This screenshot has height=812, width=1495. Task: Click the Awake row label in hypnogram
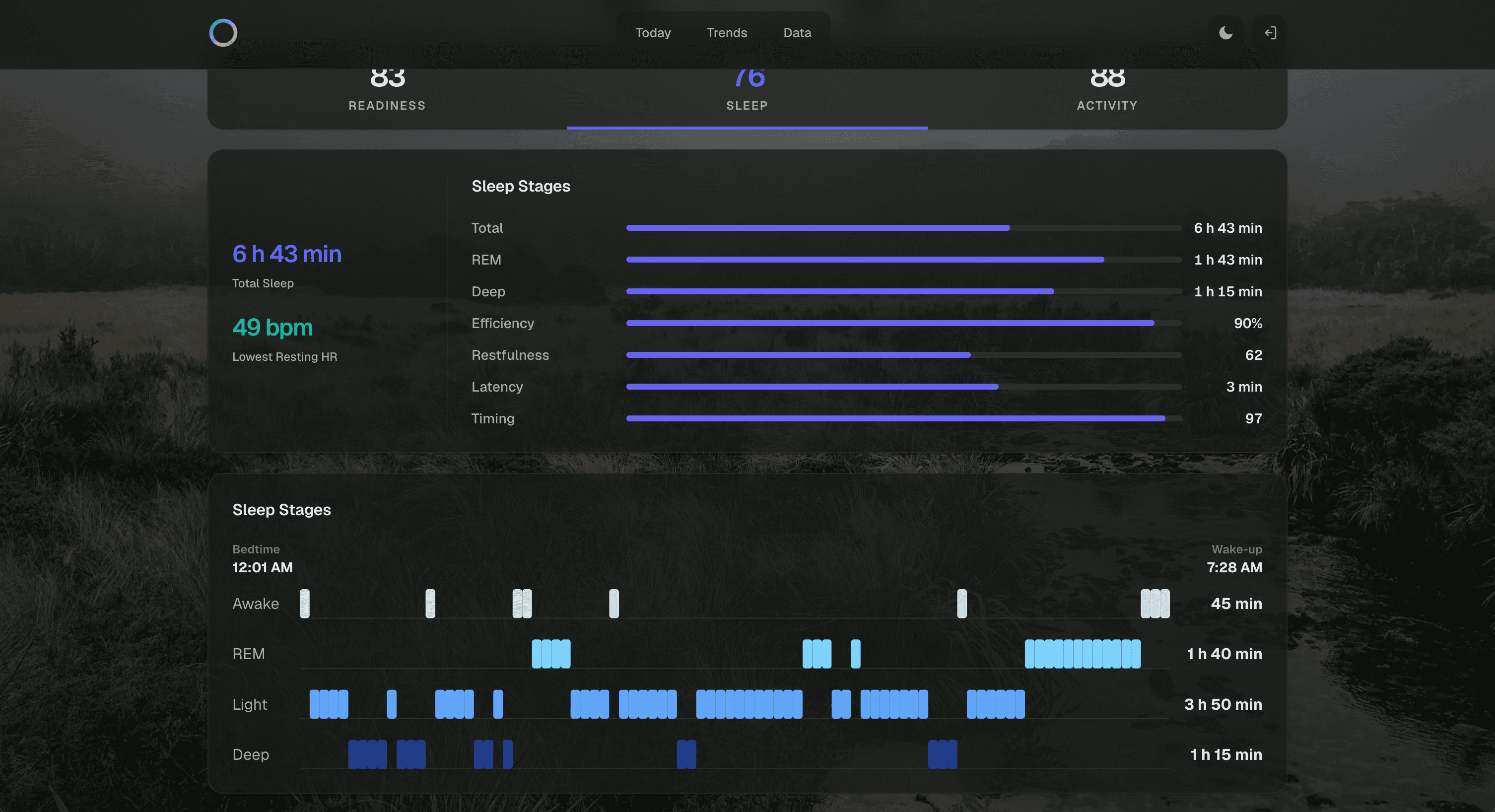[x=255, y=604]
